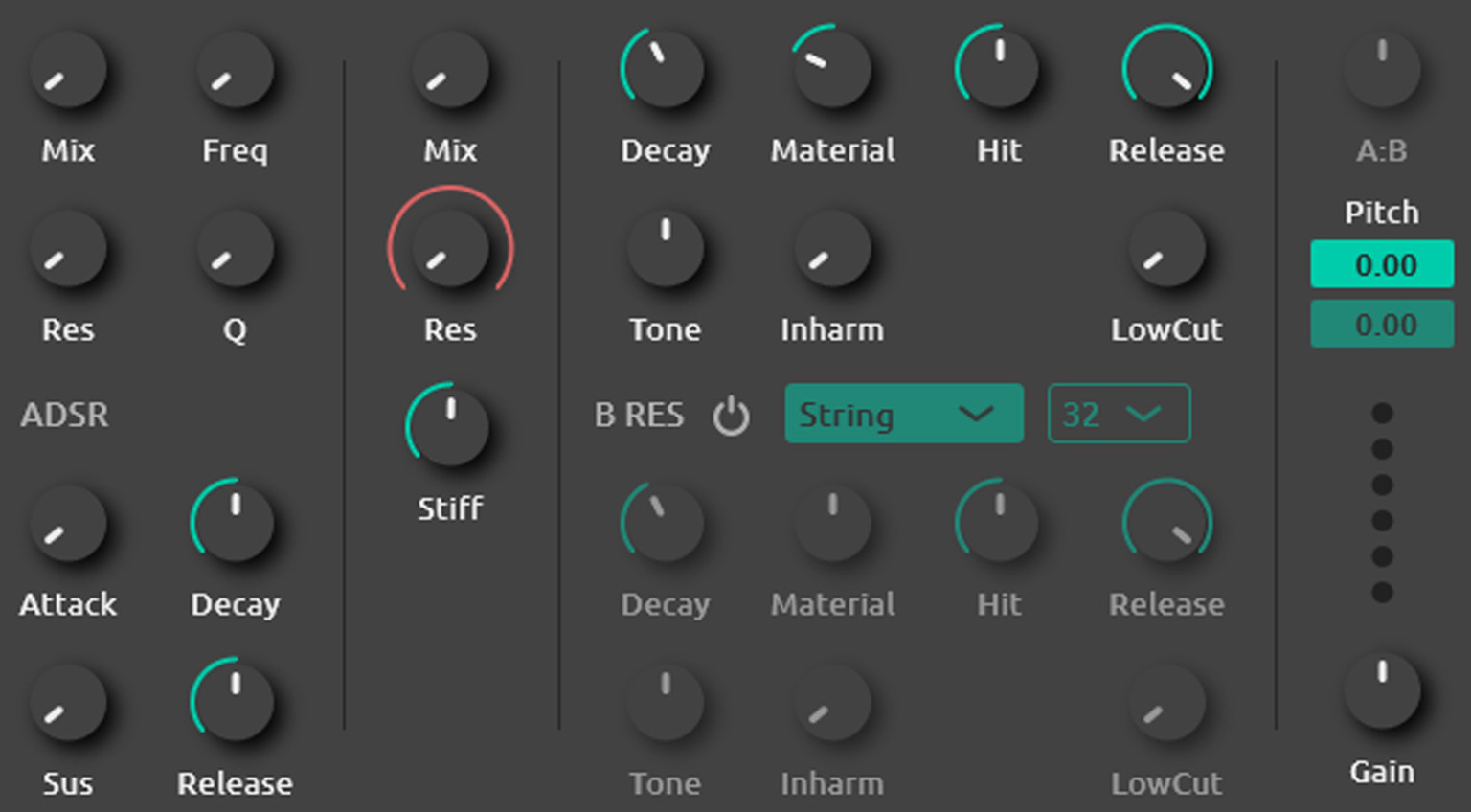Click the brightly lit Material knob
Image resolution: width=1471 pixels, height=812 pixels.
coord(832,70)
